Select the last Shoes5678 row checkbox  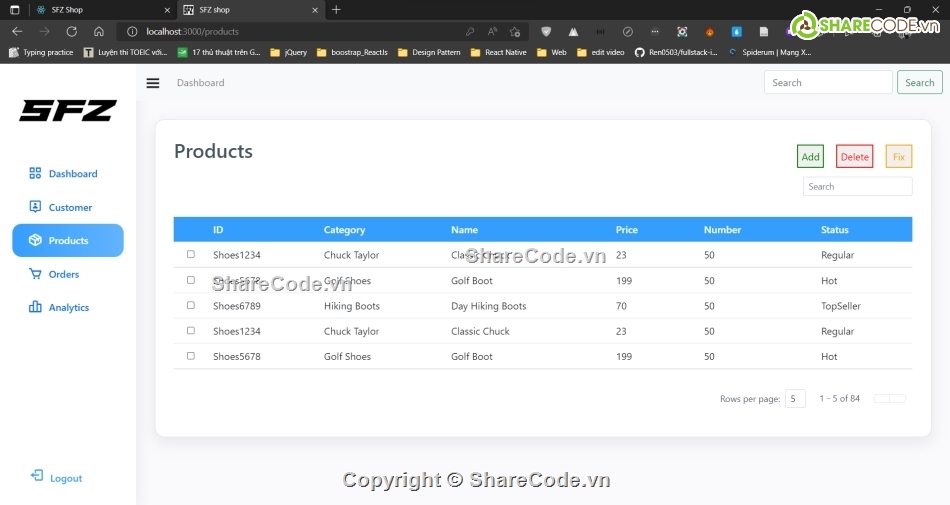pyautogui.click(x=191, y=356)
